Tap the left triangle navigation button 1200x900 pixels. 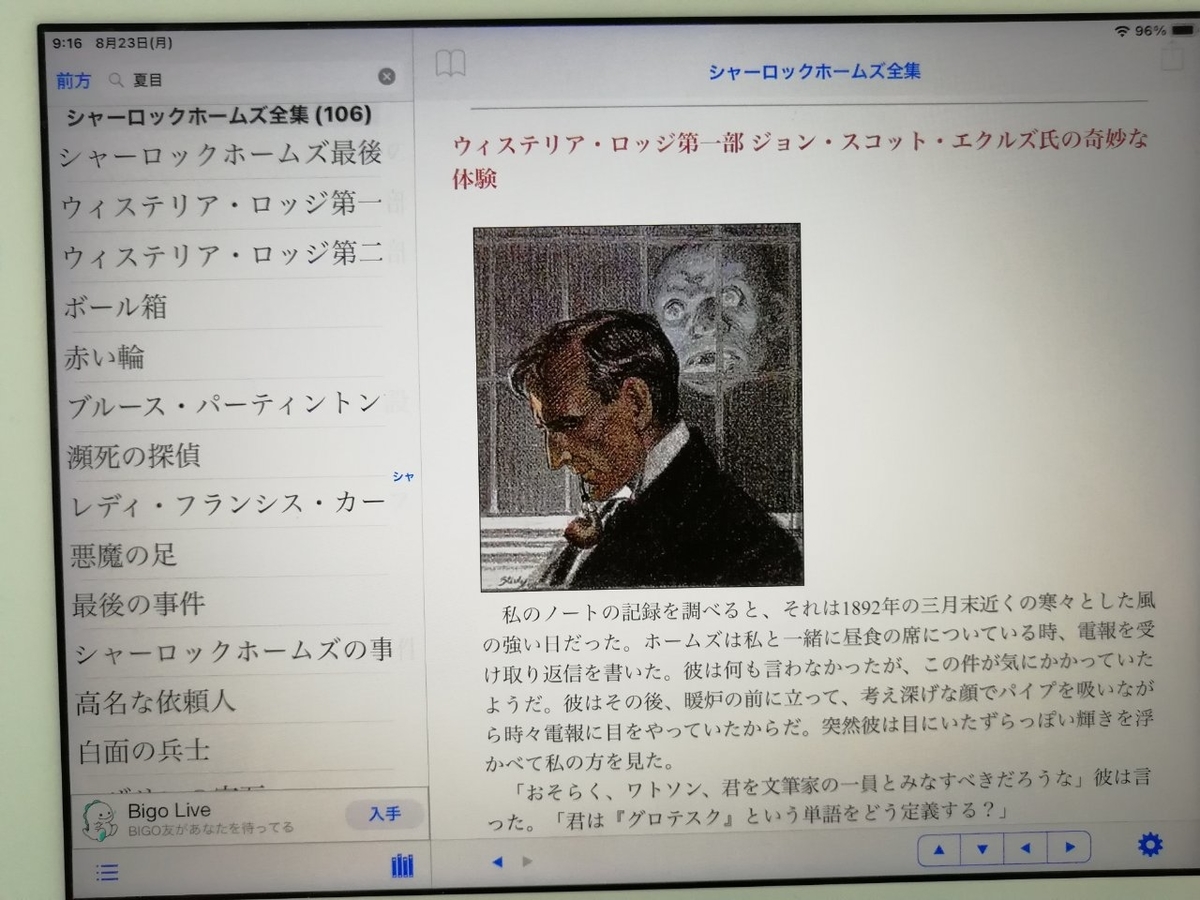[1025, 849]
